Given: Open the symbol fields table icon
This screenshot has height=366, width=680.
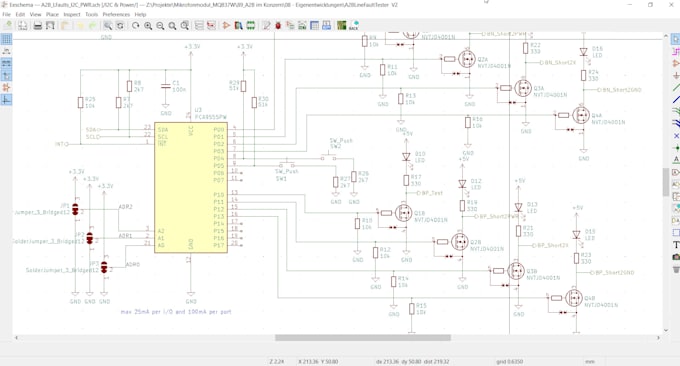Looking at the screenshot, I should pyautogui.click(x=314, y=26).
